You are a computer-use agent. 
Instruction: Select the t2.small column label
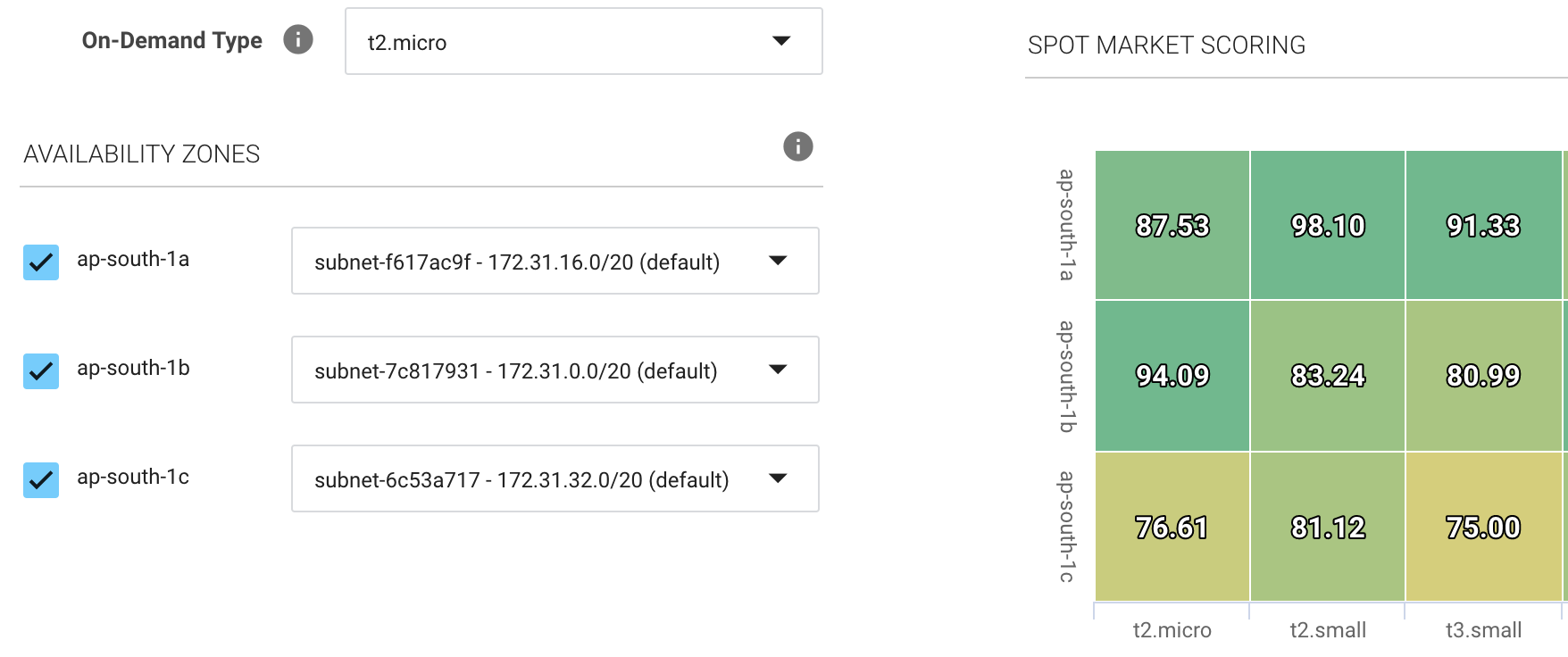point(1327,628)
